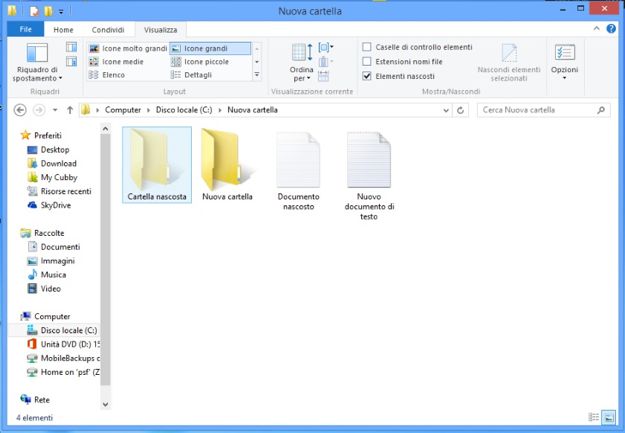Switch to the Visualizza tab

coord(161,30)
